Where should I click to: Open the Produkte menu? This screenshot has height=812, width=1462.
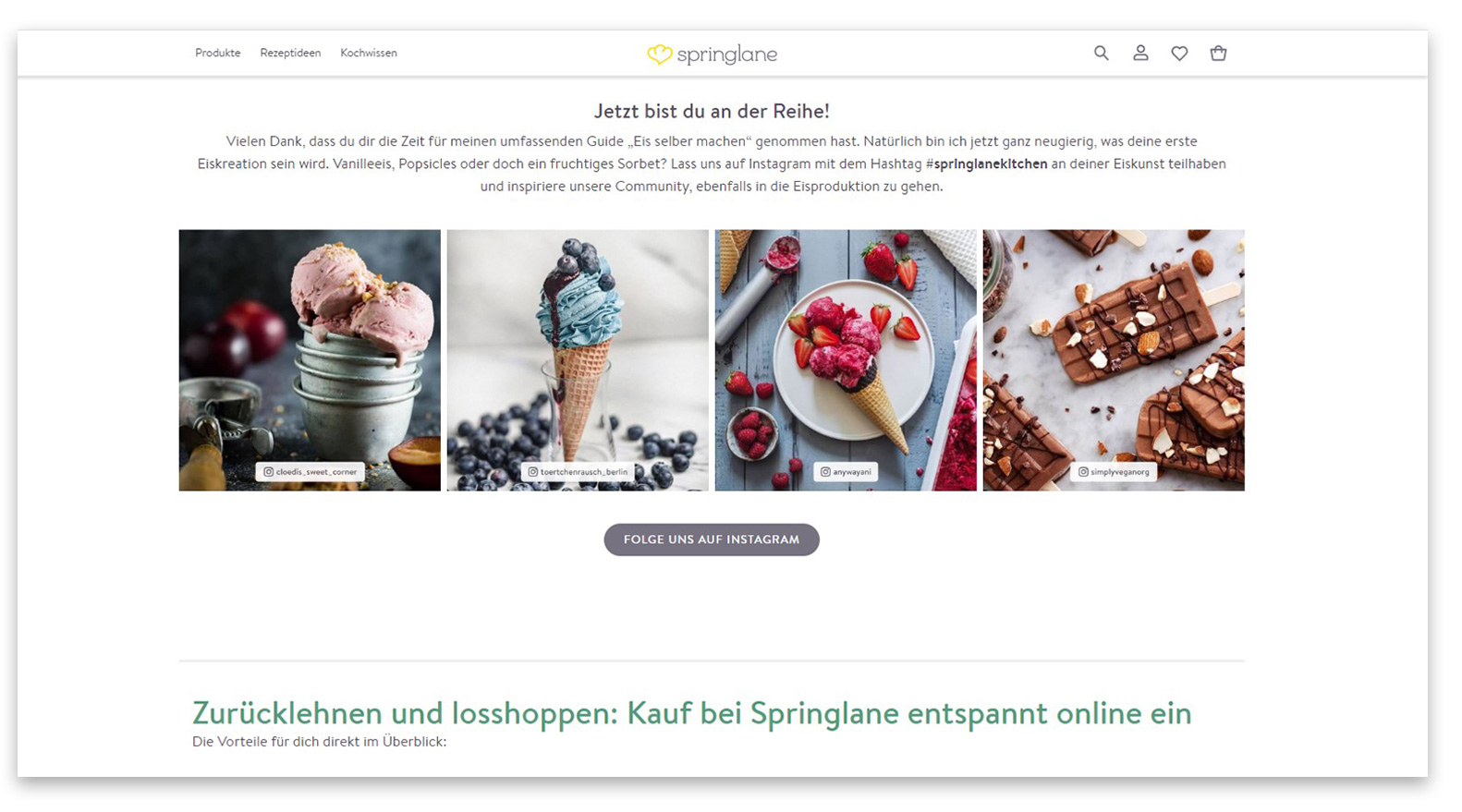click(x=218, y=54)
